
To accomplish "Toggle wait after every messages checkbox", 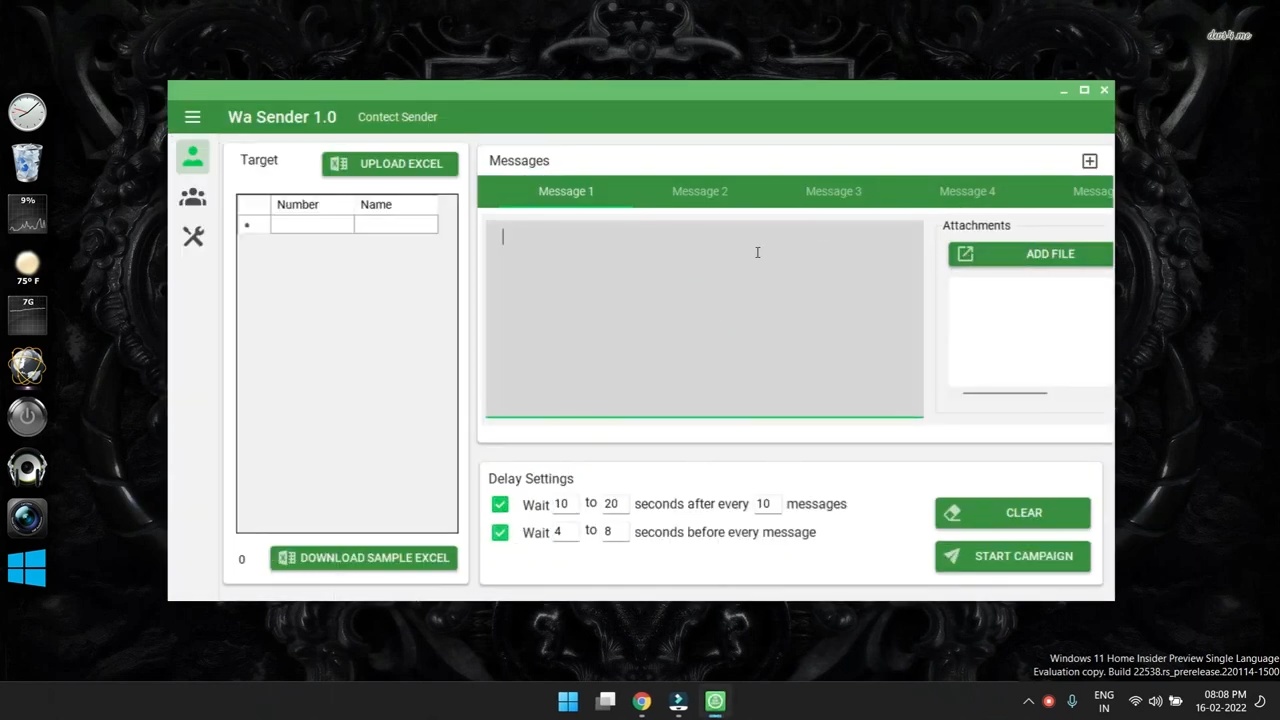I will [500, 504].
